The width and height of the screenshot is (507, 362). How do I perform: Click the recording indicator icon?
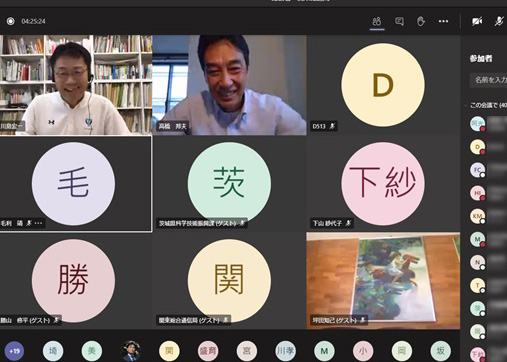pyautogui.click(x=10, y=21)
